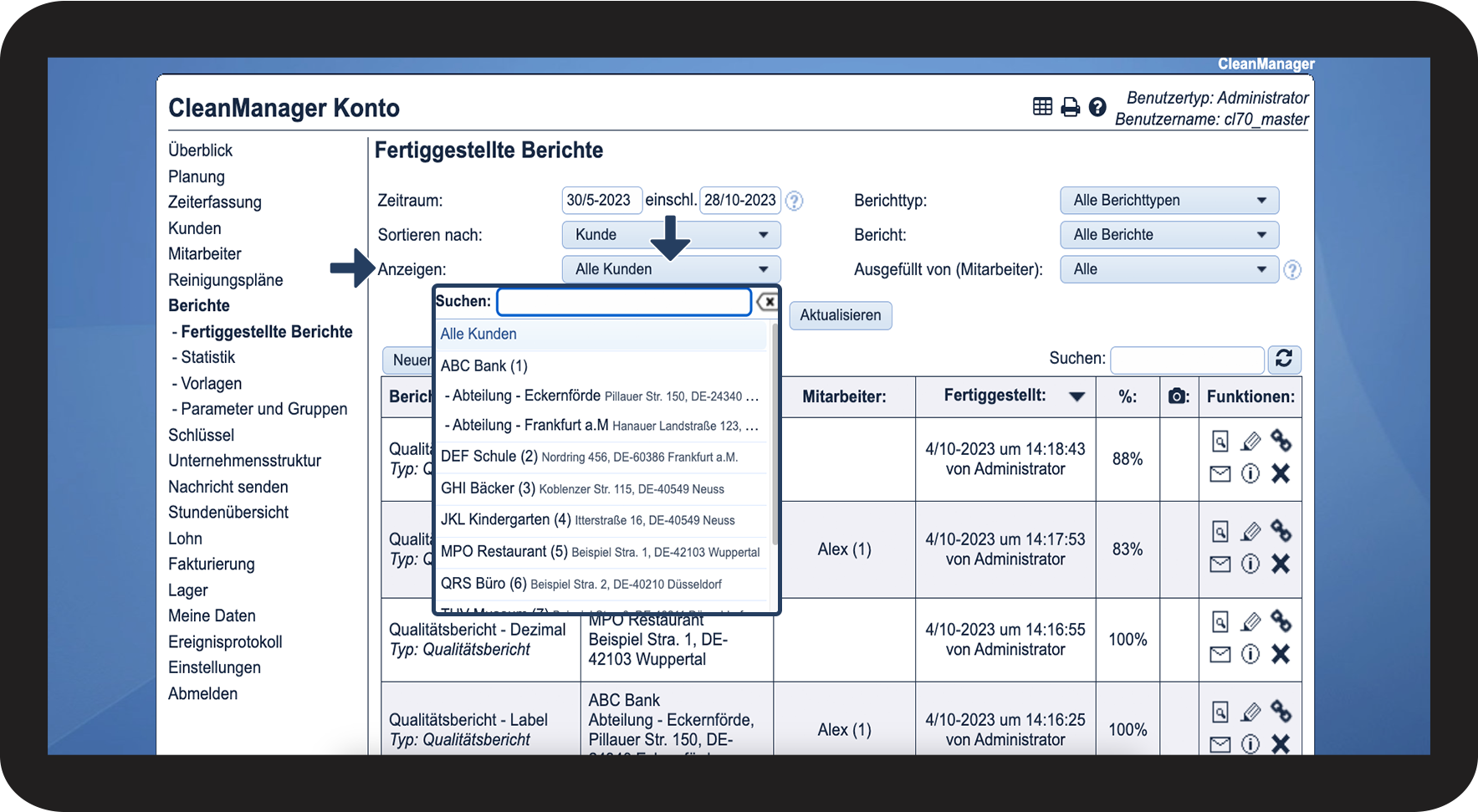Image resolution: width=1478 pixels, height=812 pixels.
Task: Sort by Mitarbeiter column header
Action: coord(844,397)
